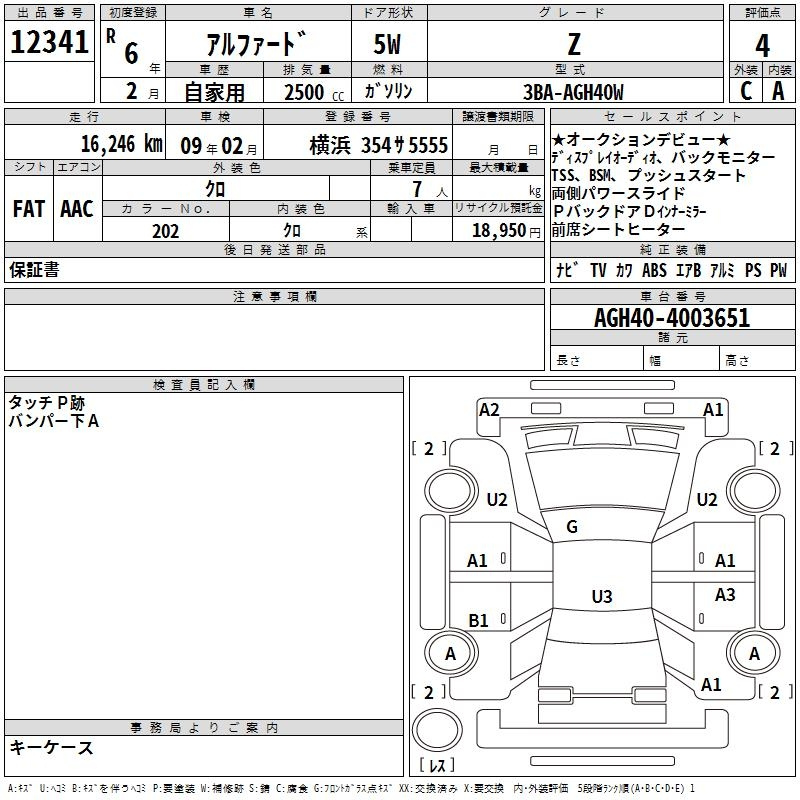Viewport: 800px width, 800px height.
Task: Click the mileage 16,246 km
Action: [x=122, y=144]
